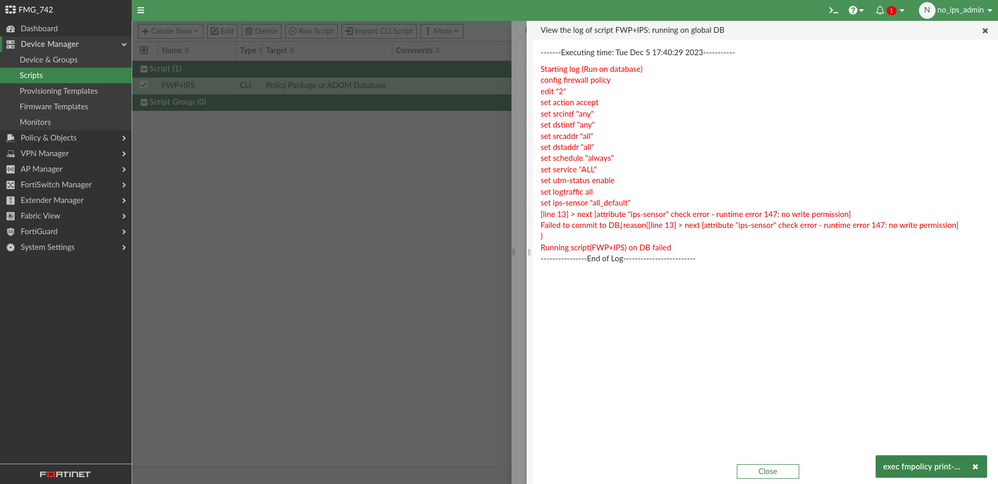Sort by the Comments column
Image resolution: width=998 pixels, height=484 pixels.
[418, 50]
